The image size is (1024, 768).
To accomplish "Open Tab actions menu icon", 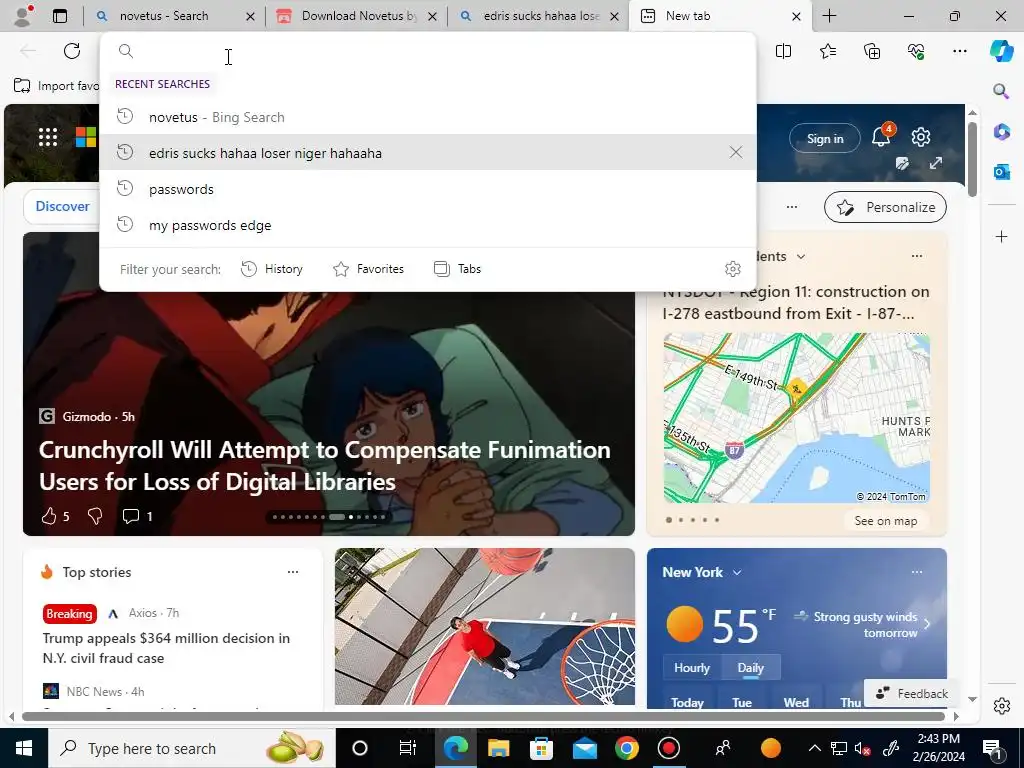I will click(x=59, y=16).
